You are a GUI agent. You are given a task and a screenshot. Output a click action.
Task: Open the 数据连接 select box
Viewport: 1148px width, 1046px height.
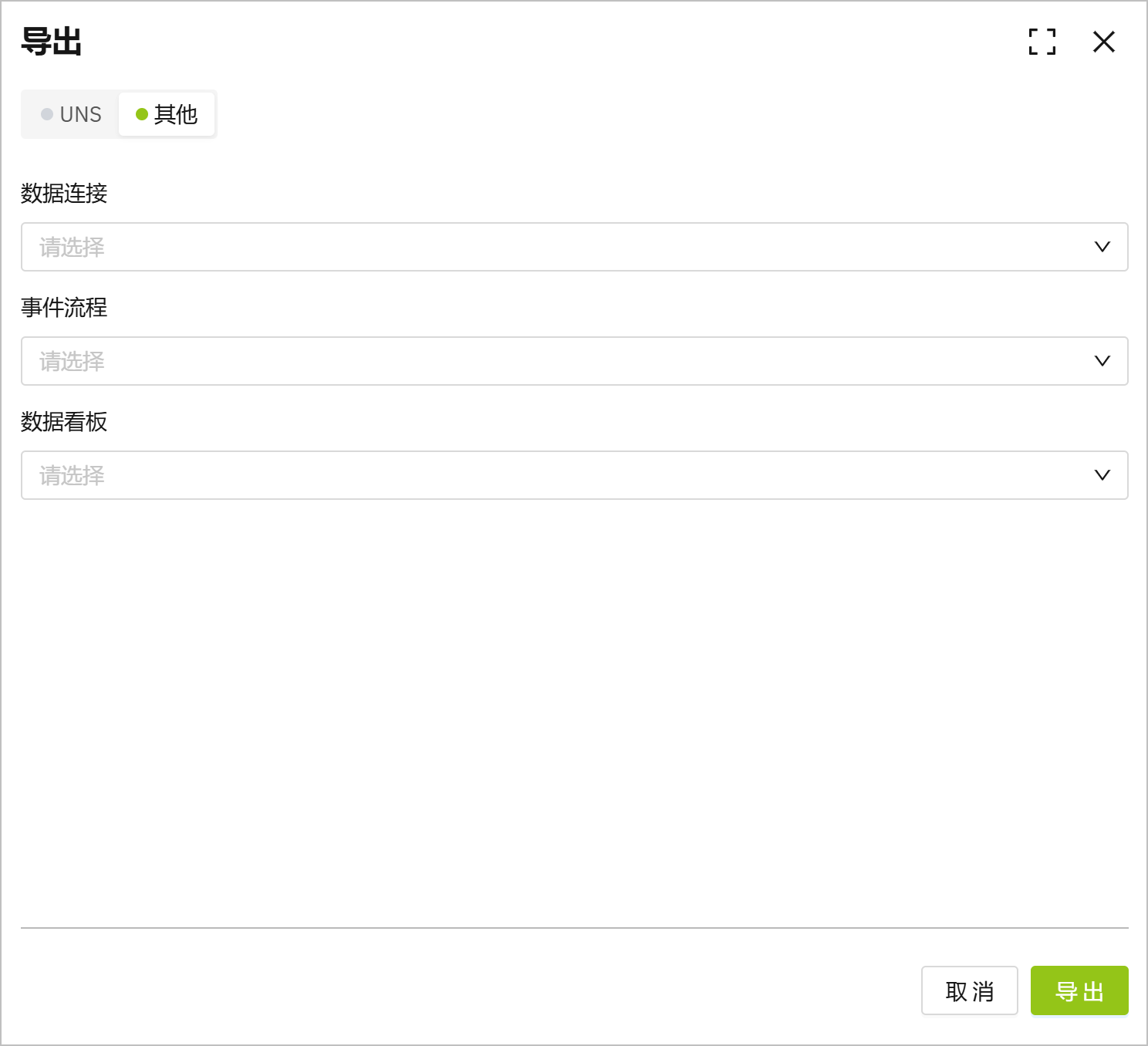pyautogui.click(x=574, y=247)
